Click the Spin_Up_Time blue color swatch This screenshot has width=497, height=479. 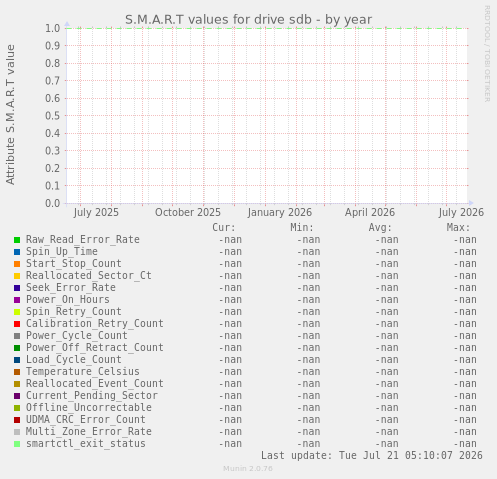click(17, 252)
